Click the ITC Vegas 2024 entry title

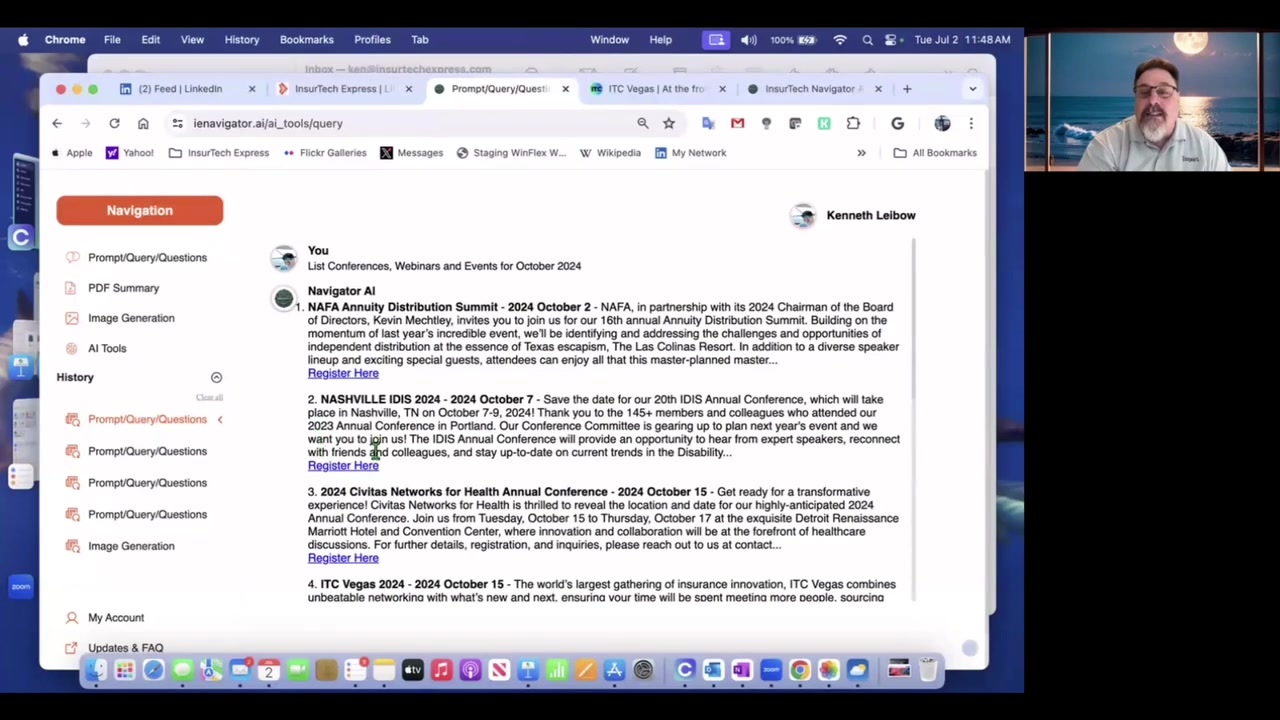coord(362,584)
